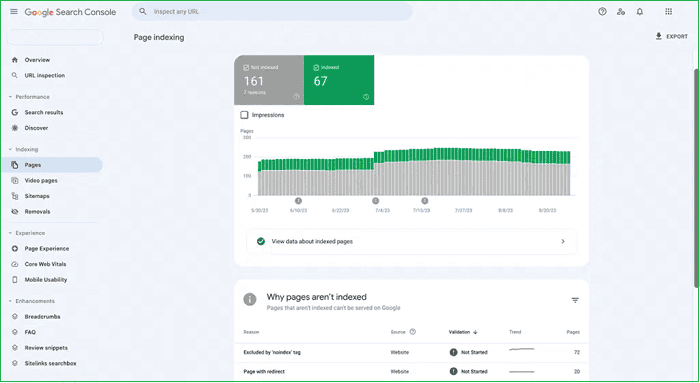
Task: Open Removals in the sidebar
Action: point(37,212)
